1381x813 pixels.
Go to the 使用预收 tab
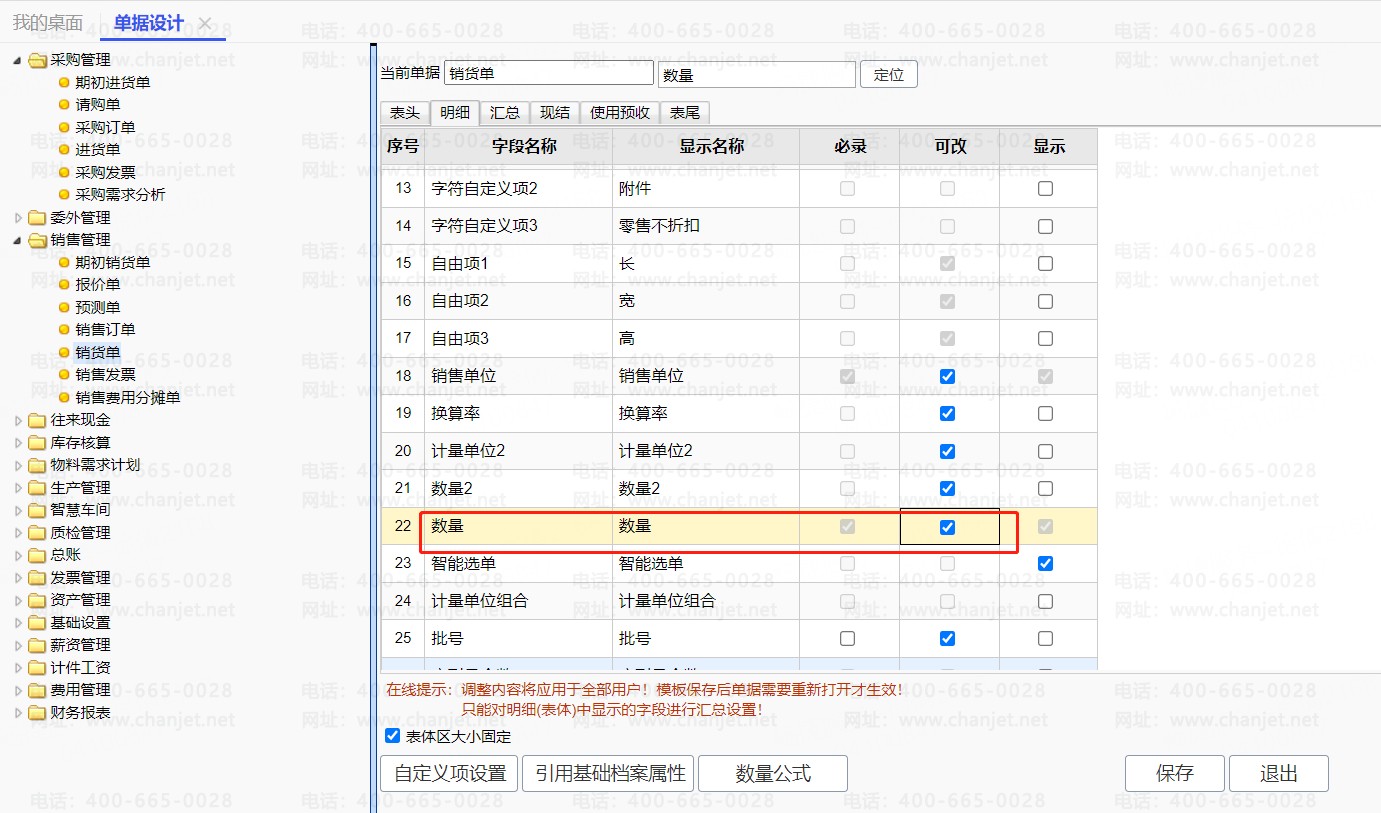[620, 113]
